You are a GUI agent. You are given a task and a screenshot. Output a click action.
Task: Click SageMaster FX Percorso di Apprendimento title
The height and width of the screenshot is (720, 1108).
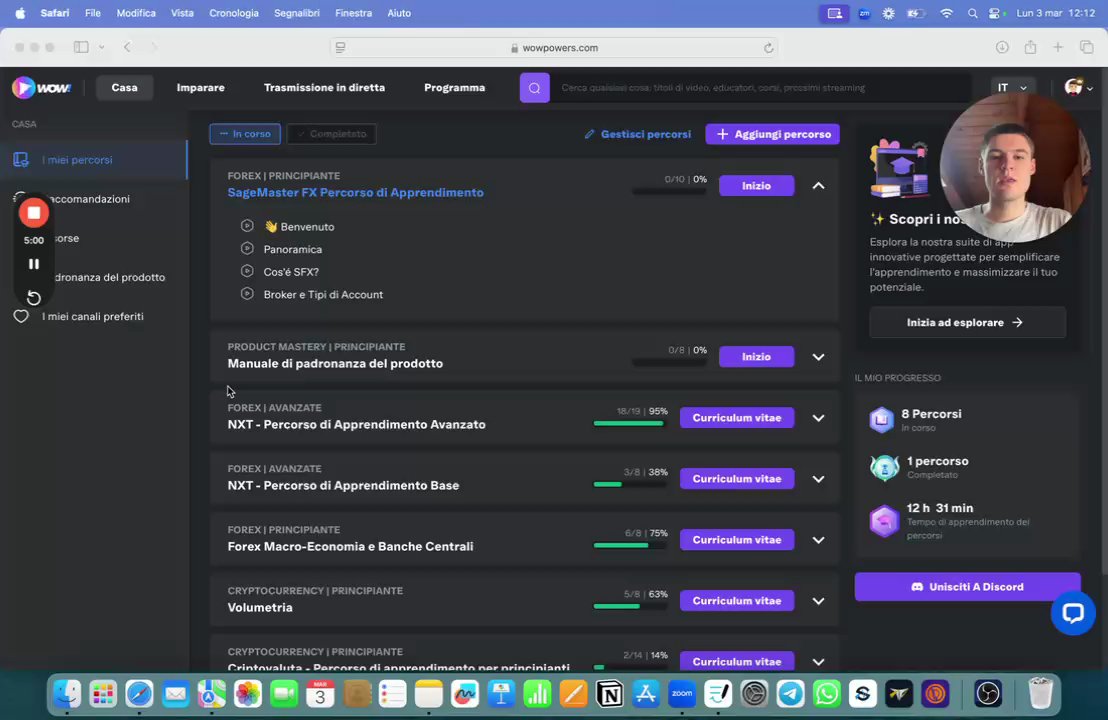[x=355, y=192]
